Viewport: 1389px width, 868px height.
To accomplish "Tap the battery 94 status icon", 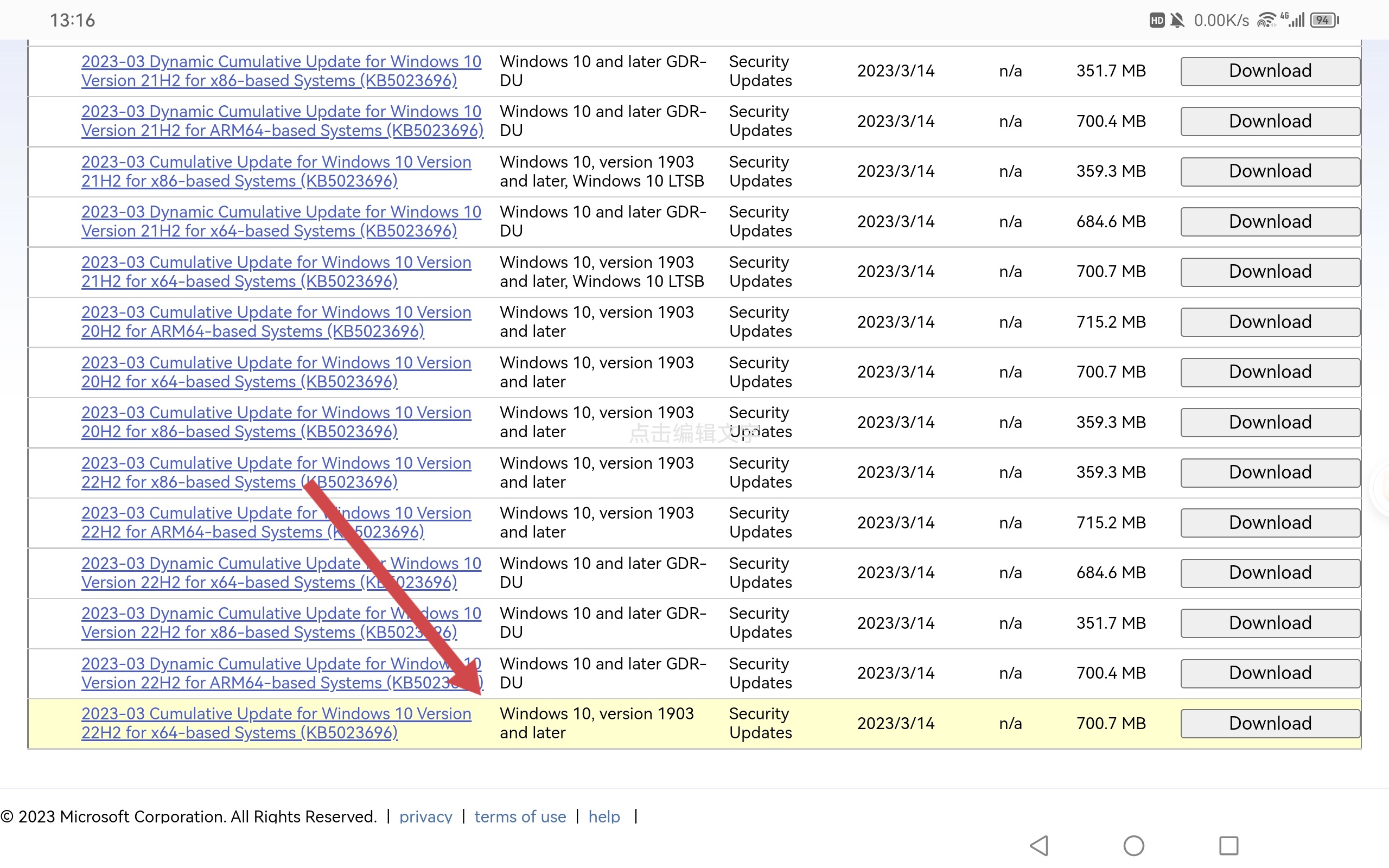I will (1325, 20).
